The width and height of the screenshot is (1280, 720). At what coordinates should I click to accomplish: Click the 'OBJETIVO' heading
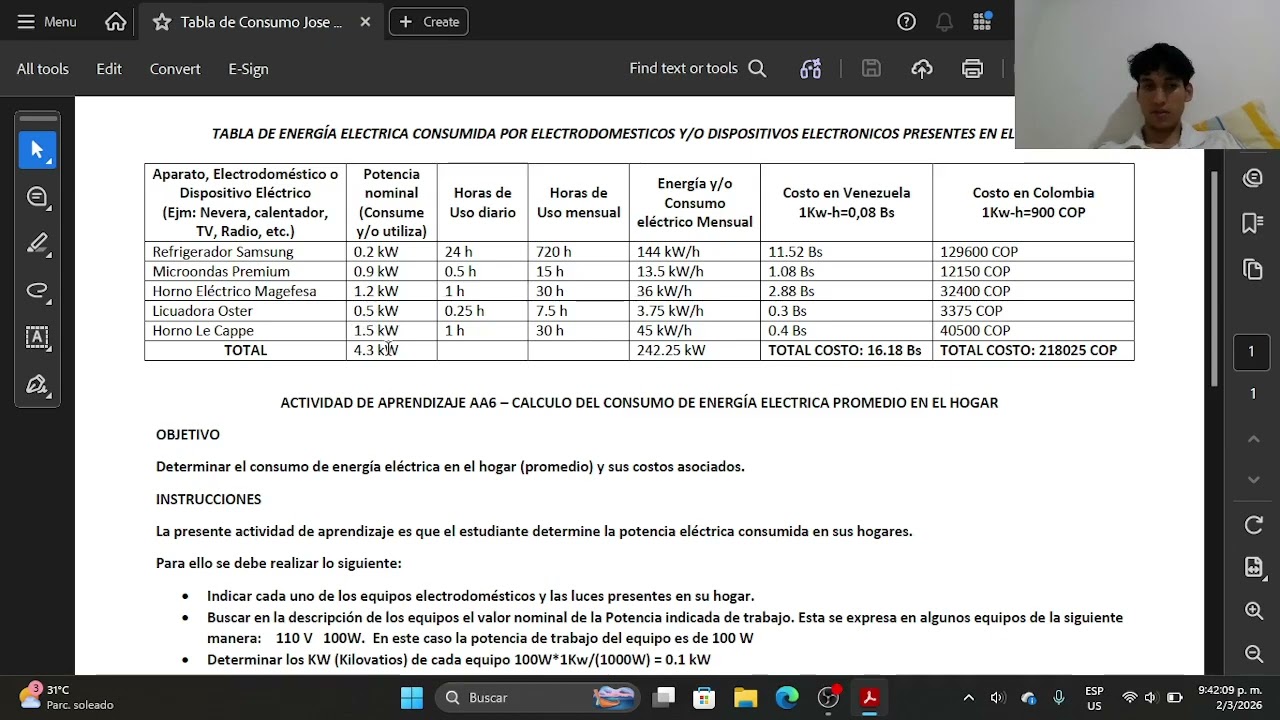pyautogui.click(x=188, y=435)
